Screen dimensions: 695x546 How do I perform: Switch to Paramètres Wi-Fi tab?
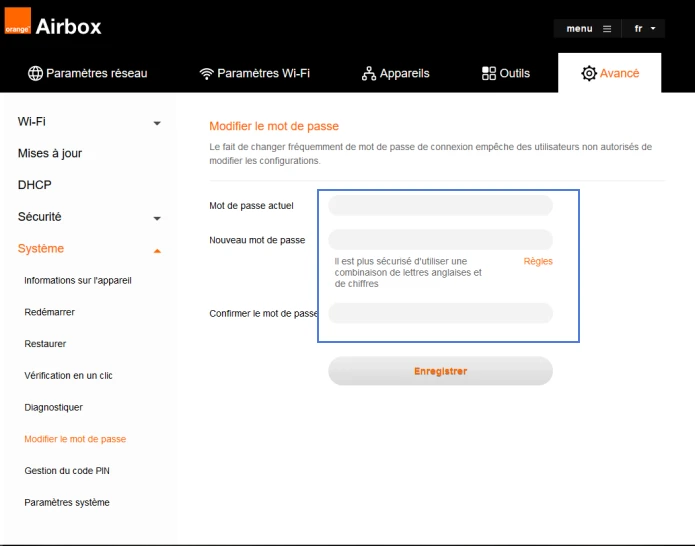255,73
